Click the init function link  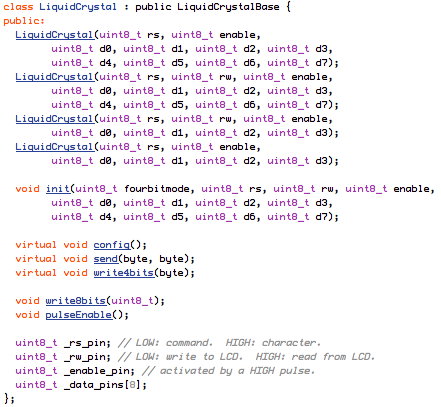pos(58,189)
